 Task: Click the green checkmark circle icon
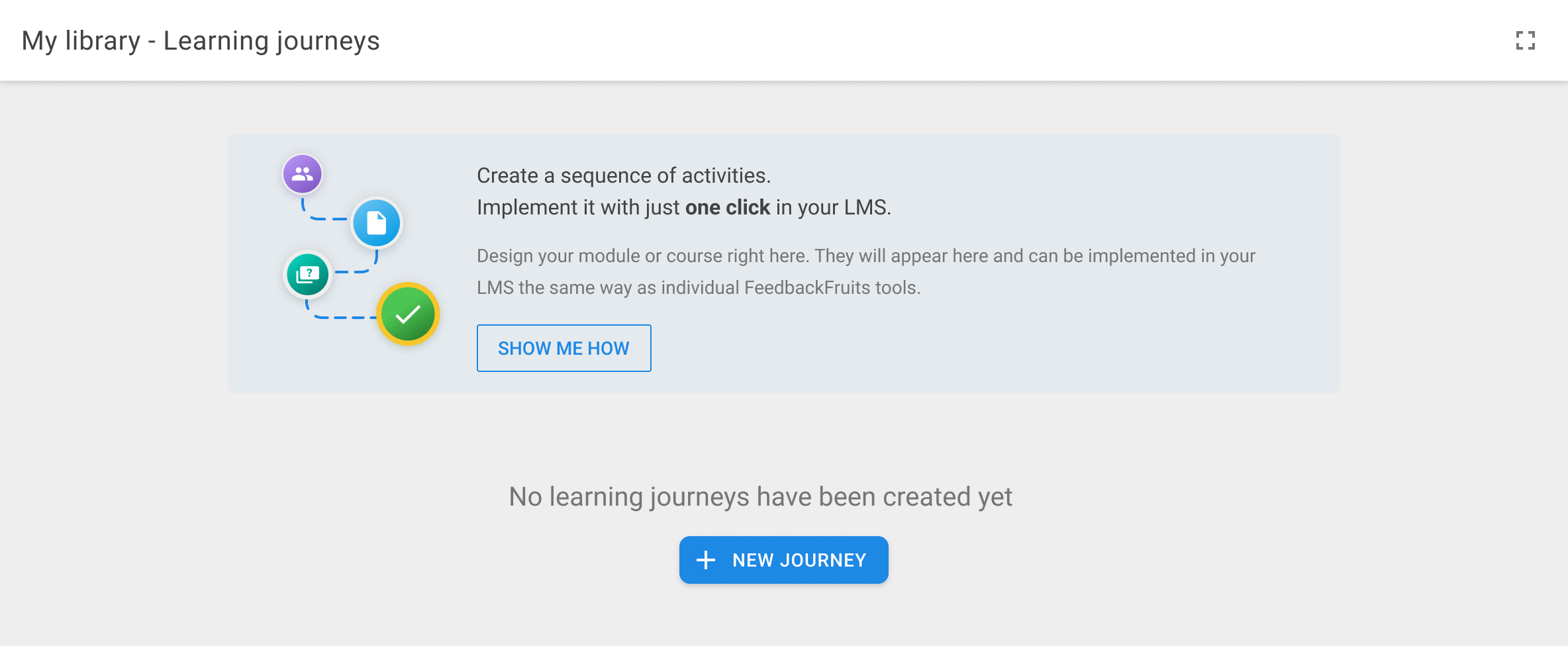click(408, 314)
